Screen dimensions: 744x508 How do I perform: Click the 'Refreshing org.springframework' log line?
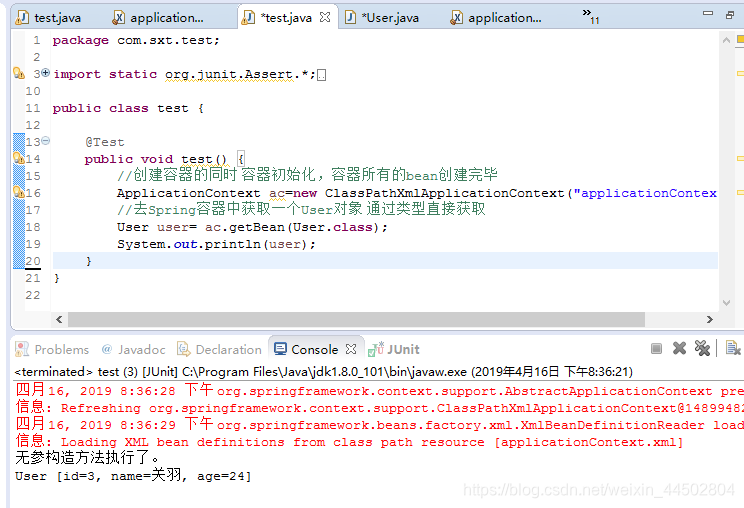point(379,408)
